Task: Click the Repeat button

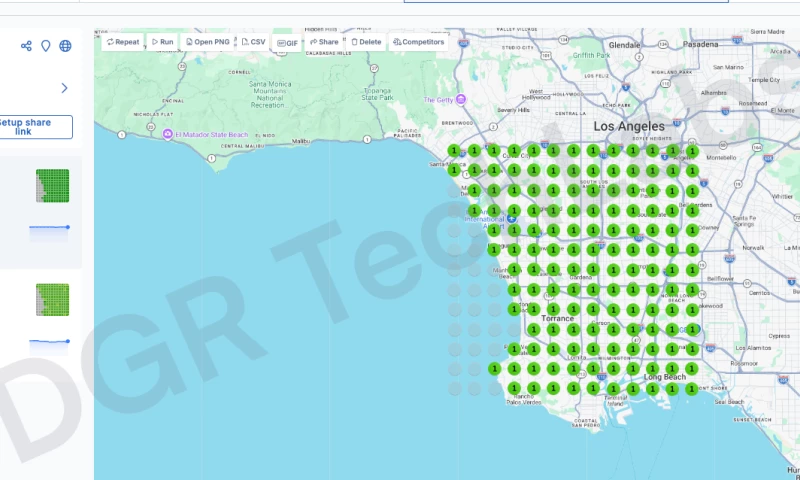Action: click(122, 42)
